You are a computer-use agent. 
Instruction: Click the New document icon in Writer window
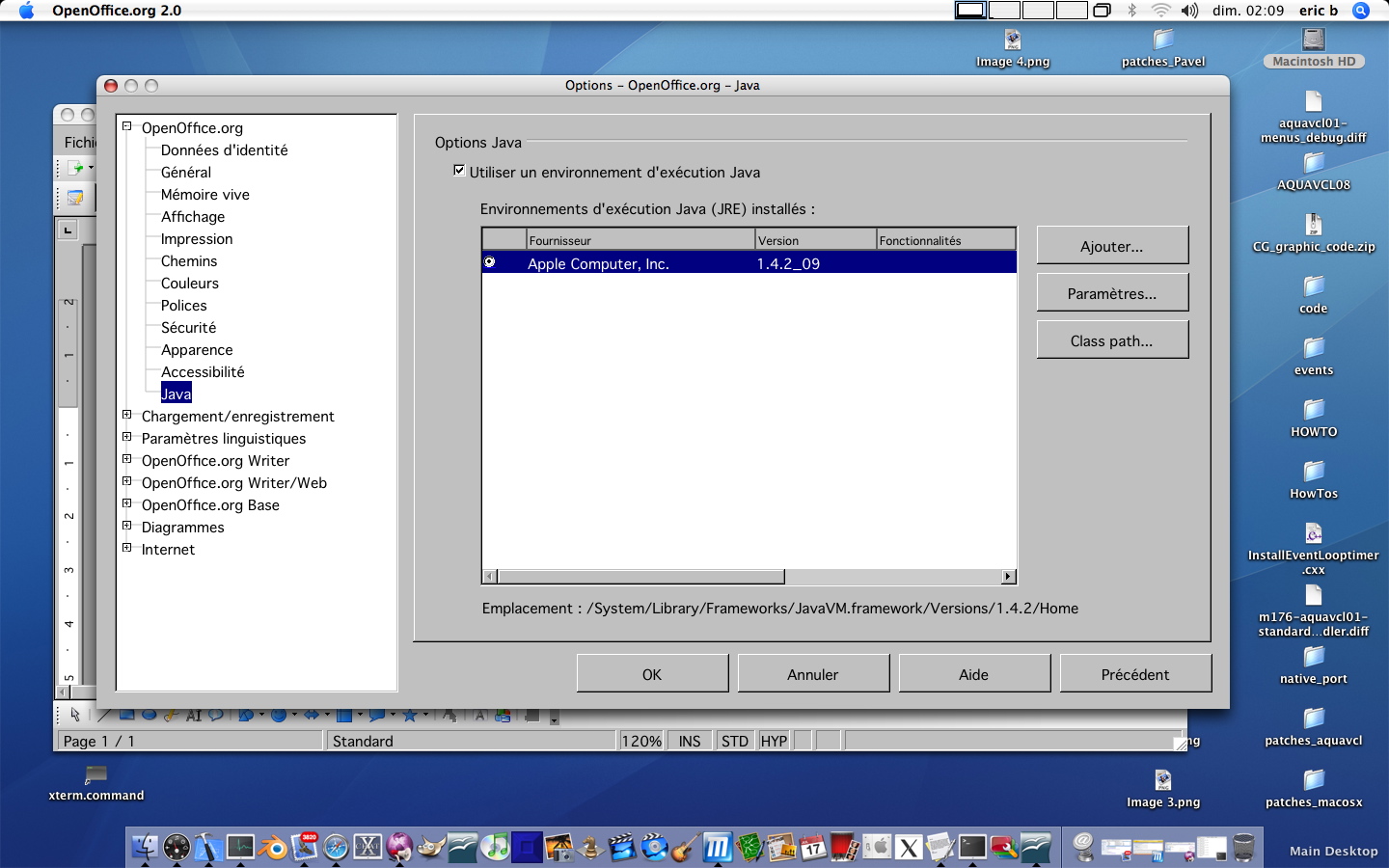click(77, 168)
